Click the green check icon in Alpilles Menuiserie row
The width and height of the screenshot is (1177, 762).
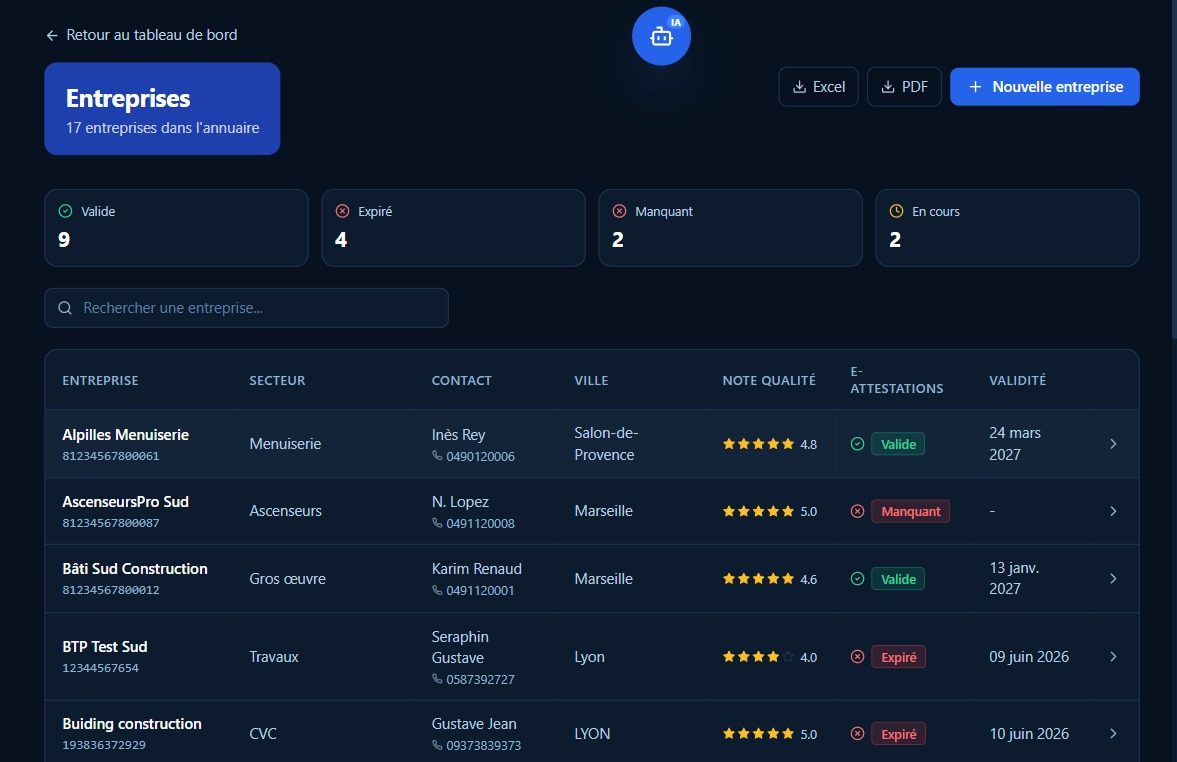[x=857, y=444]
